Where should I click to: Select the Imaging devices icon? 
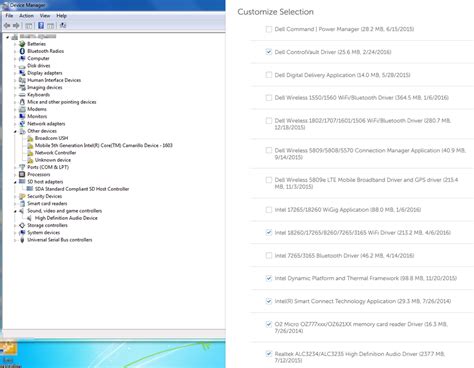[22, 88]
